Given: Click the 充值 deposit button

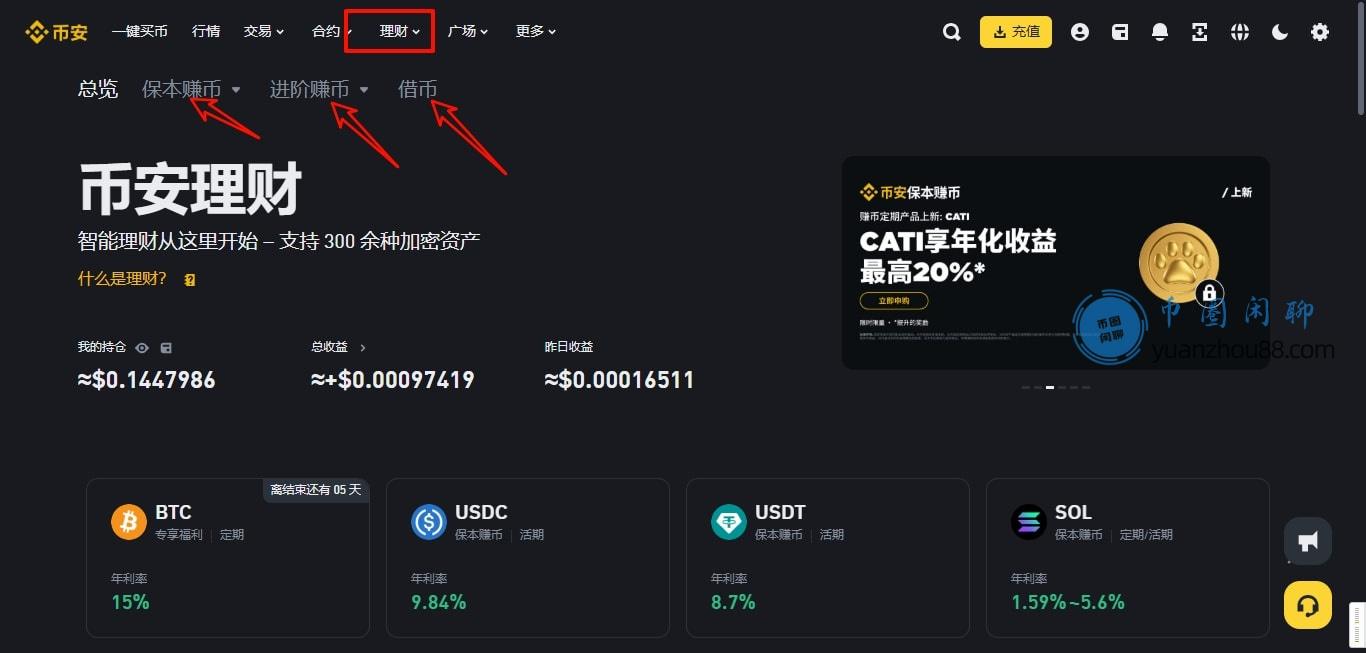Looking at the screenshot, I should tap(1016, 32).
